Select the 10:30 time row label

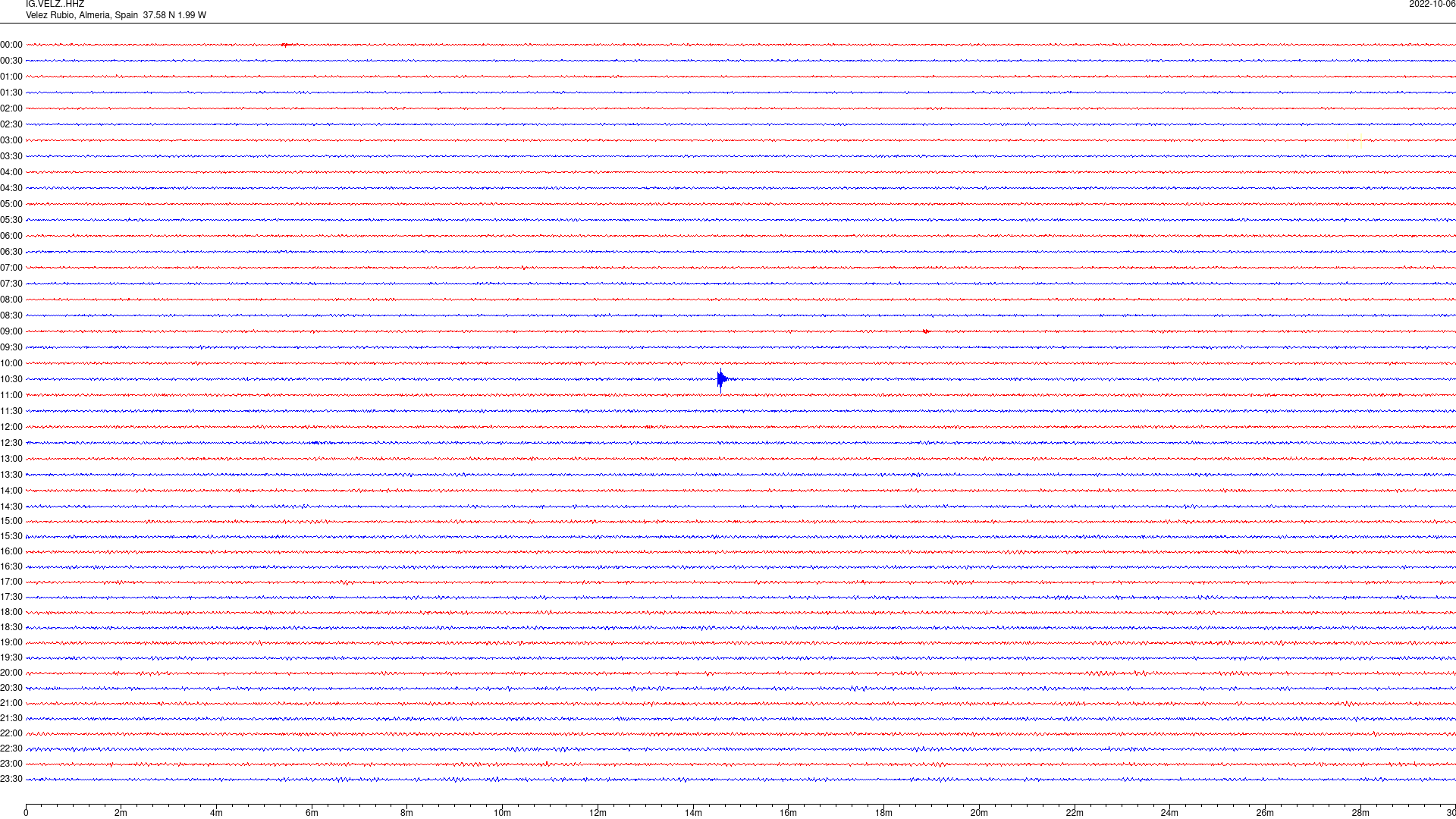(x=11, y=379)
